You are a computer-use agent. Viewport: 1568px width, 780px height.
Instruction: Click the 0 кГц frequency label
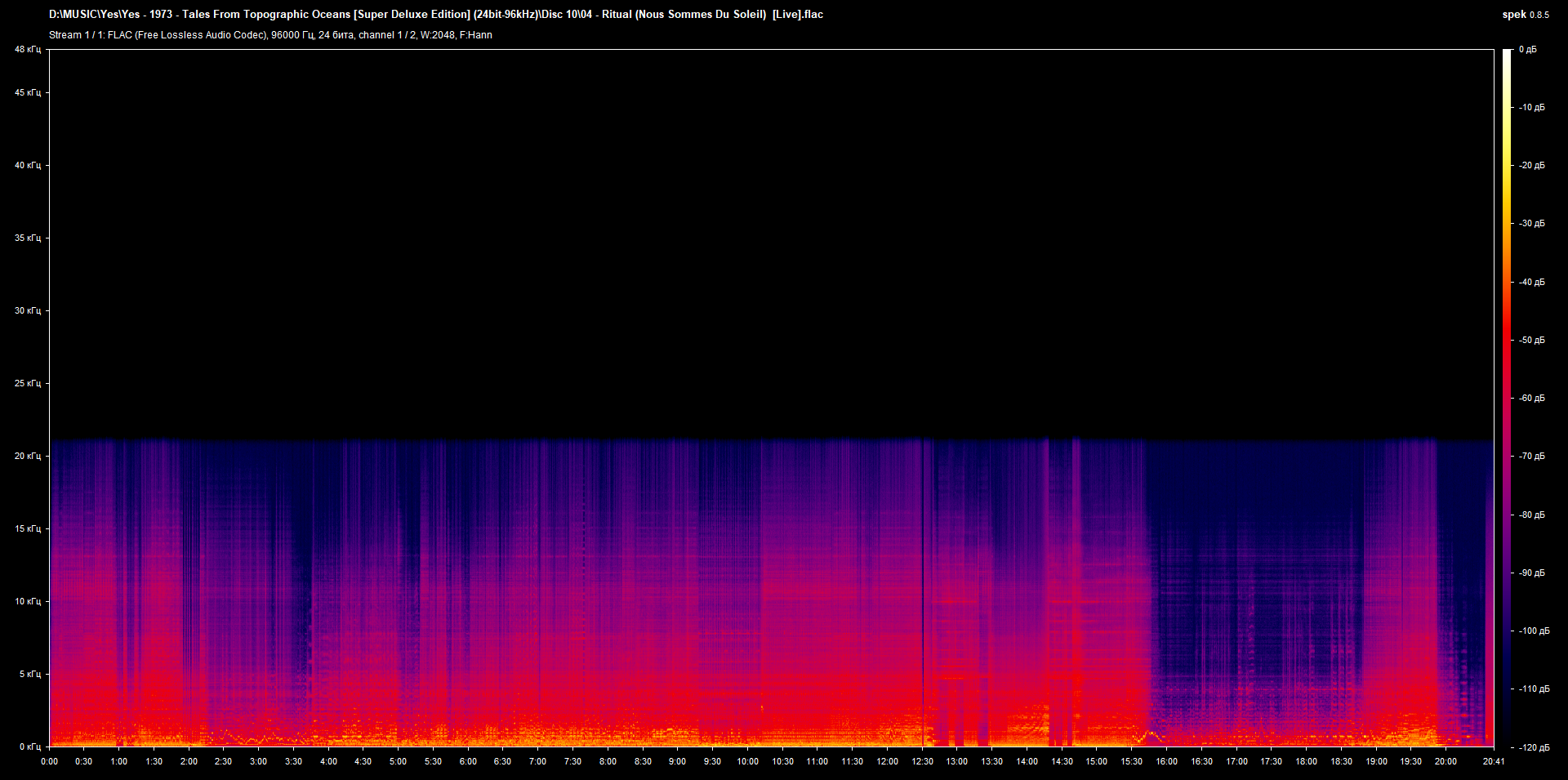pos(30,747)
